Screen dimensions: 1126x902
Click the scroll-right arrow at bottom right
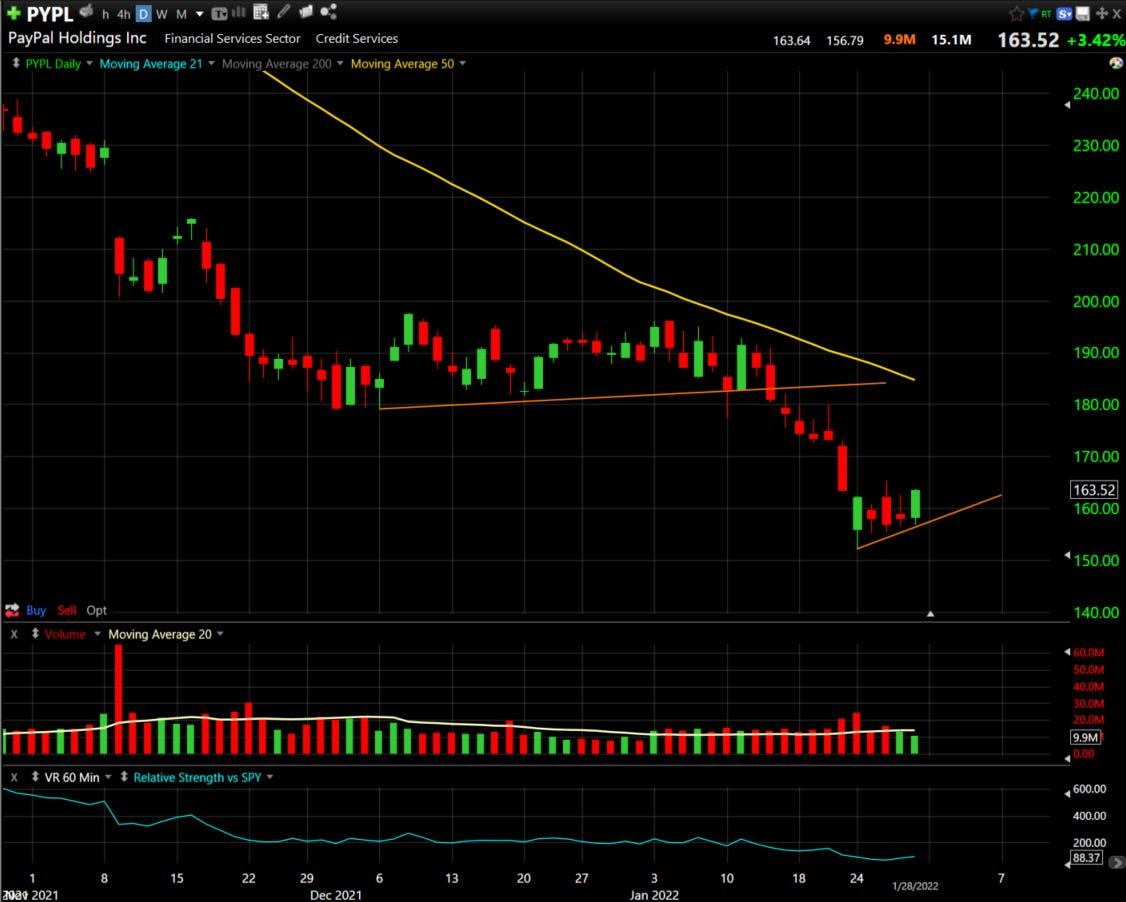(1117, 862)
